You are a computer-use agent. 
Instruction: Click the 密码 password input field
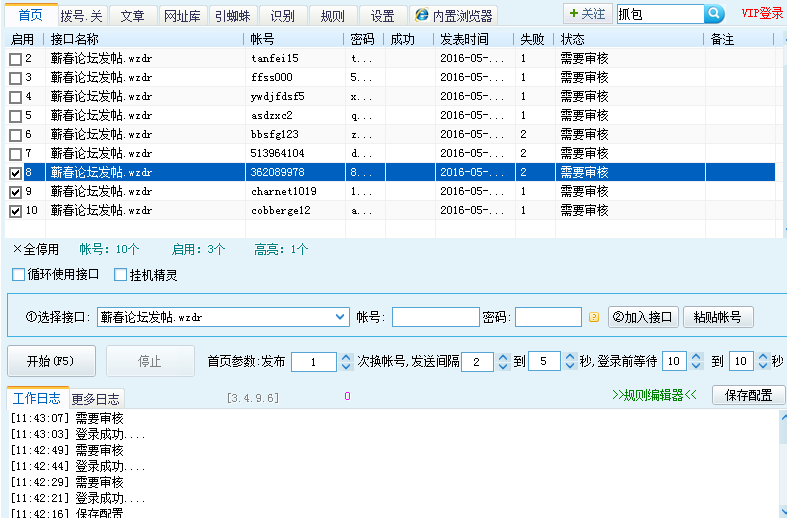point(548,317)
